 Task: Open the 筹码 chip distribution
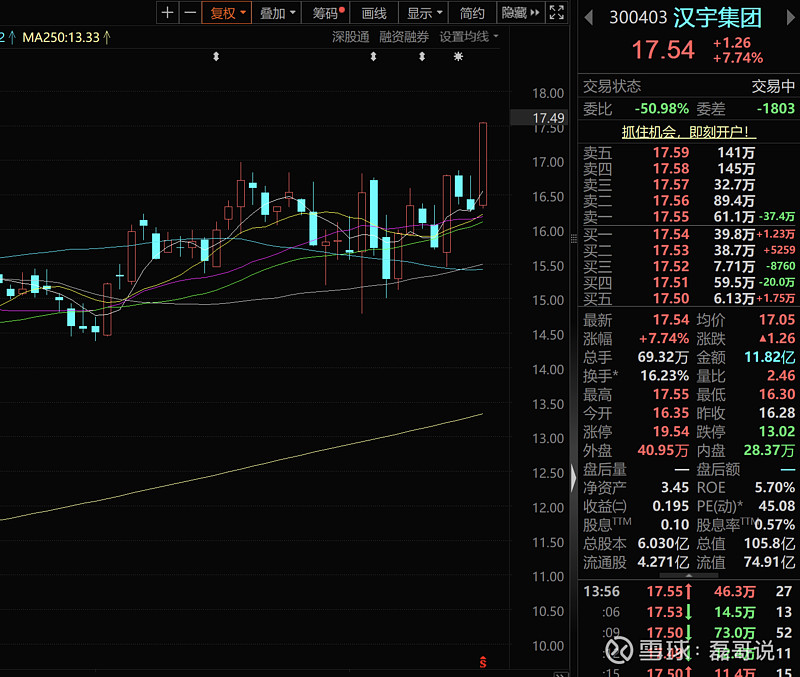click(326, 12)
